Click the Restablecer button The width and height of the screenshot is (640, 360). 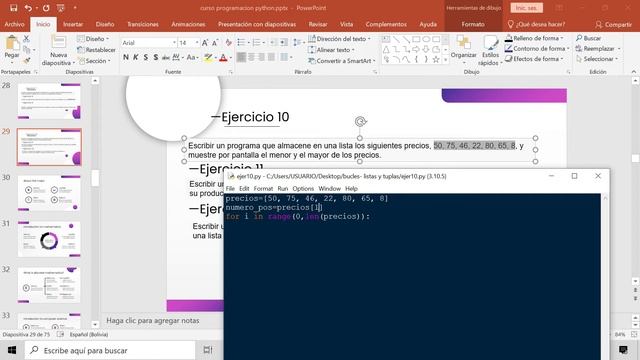tap(96, 50)
